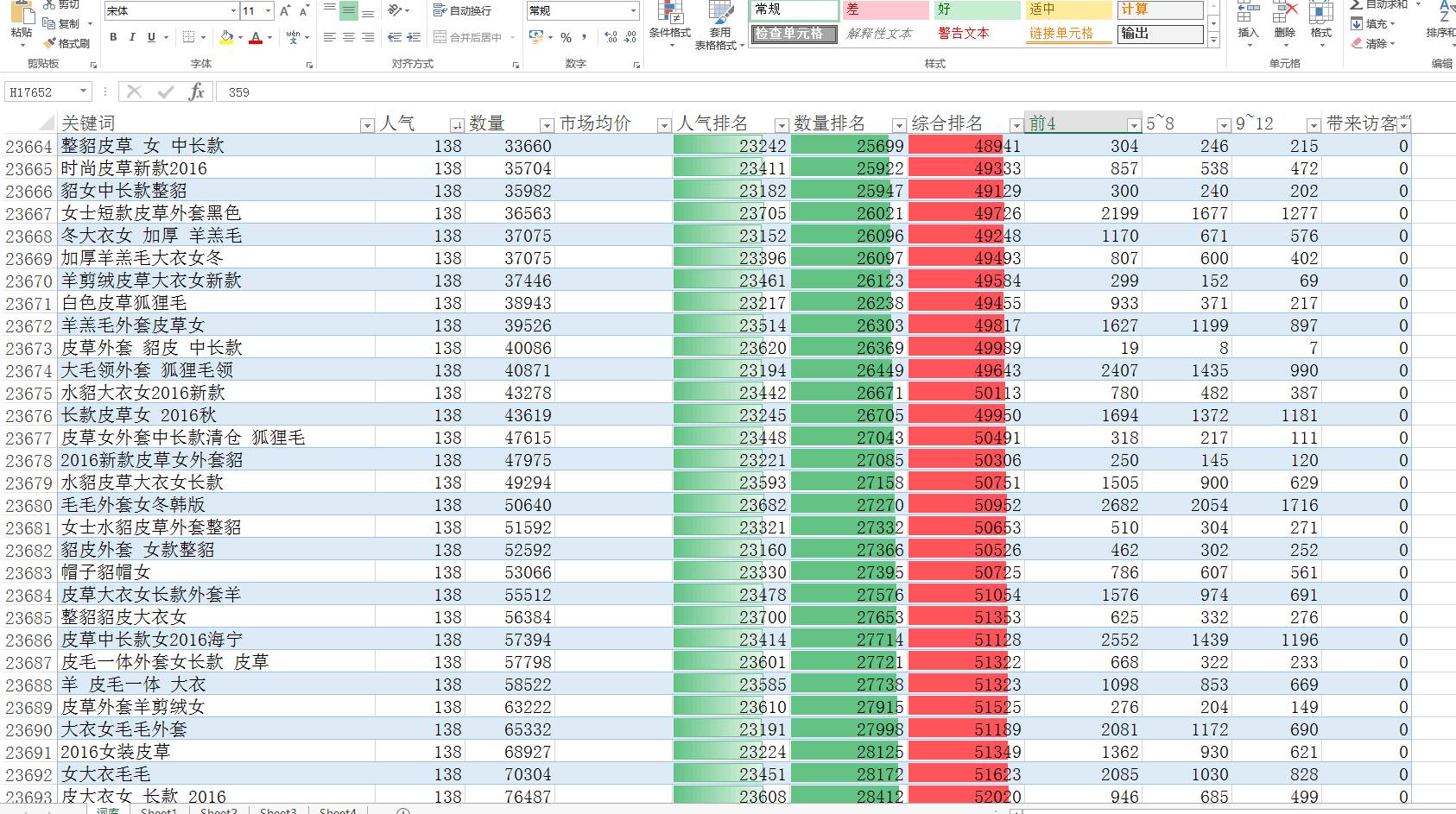Select the 好 (Good) cell style
The width and height of the screenshot is (1456, 814).
[977, 9]
